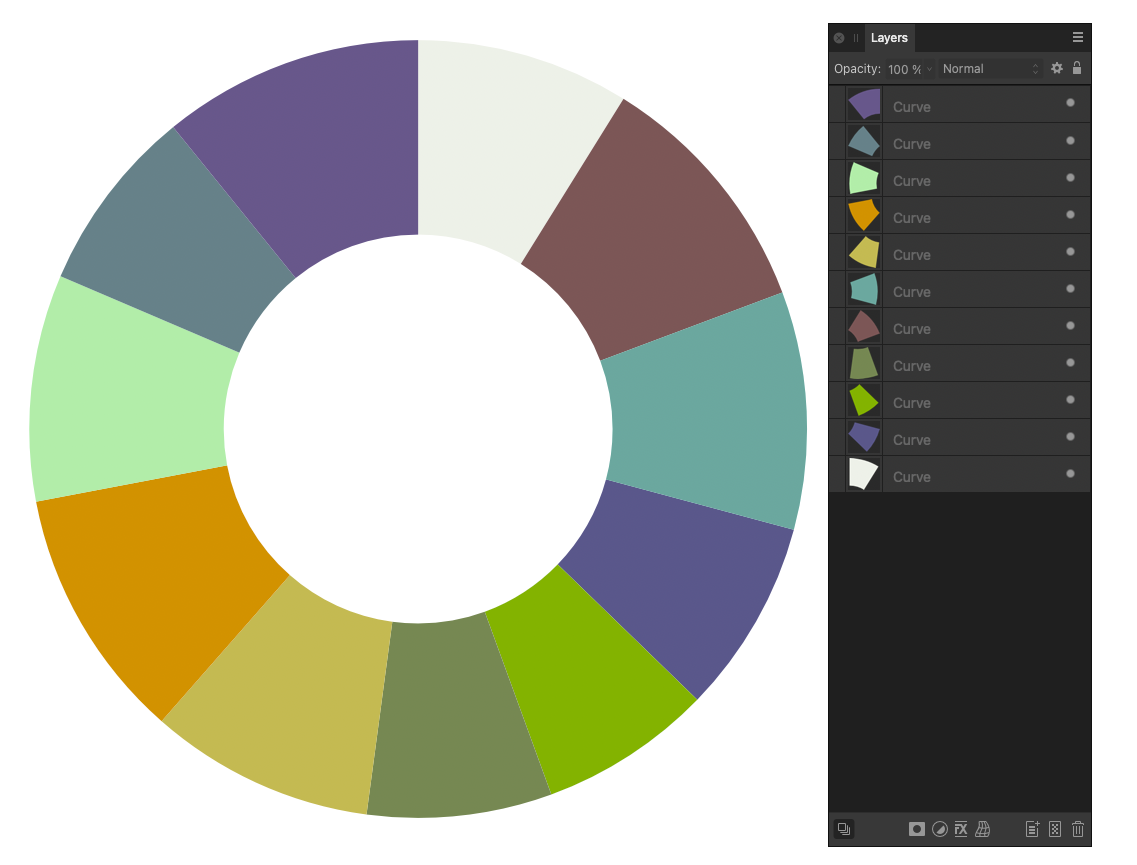
Task: Select the Layers tab
Action: (x=889, y=37)
